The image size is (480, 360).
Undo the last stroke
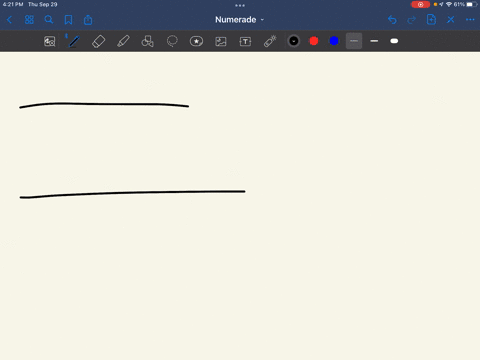click(392, 20)
